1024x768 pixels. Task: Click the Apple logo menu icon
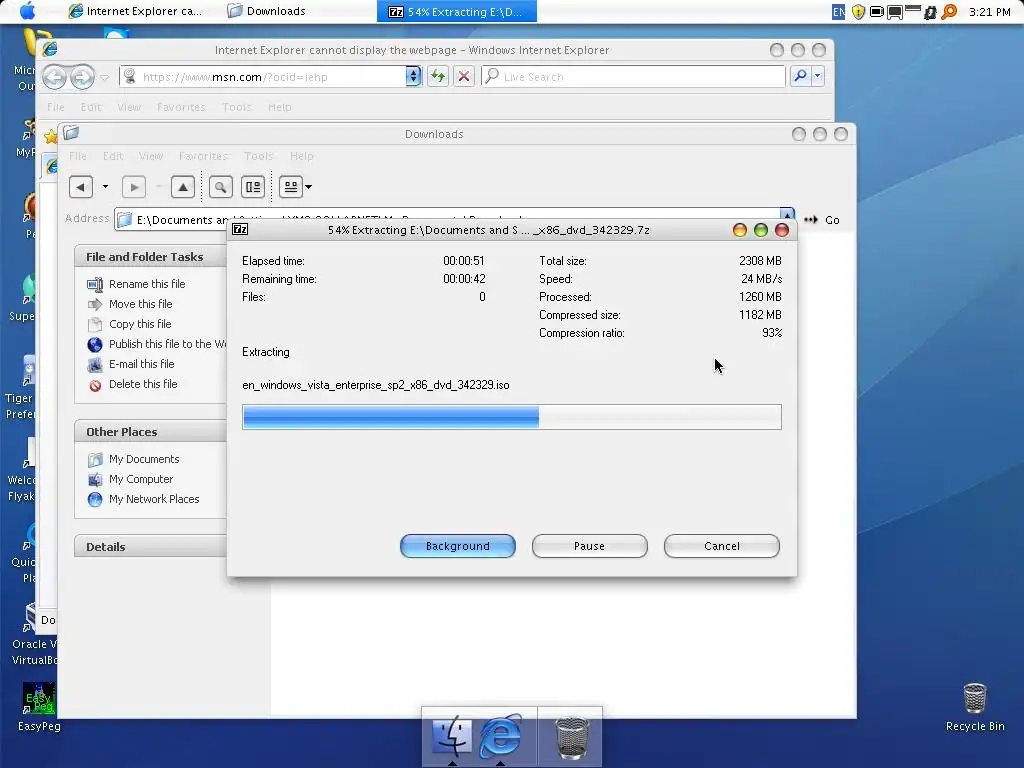click(27, 11)
